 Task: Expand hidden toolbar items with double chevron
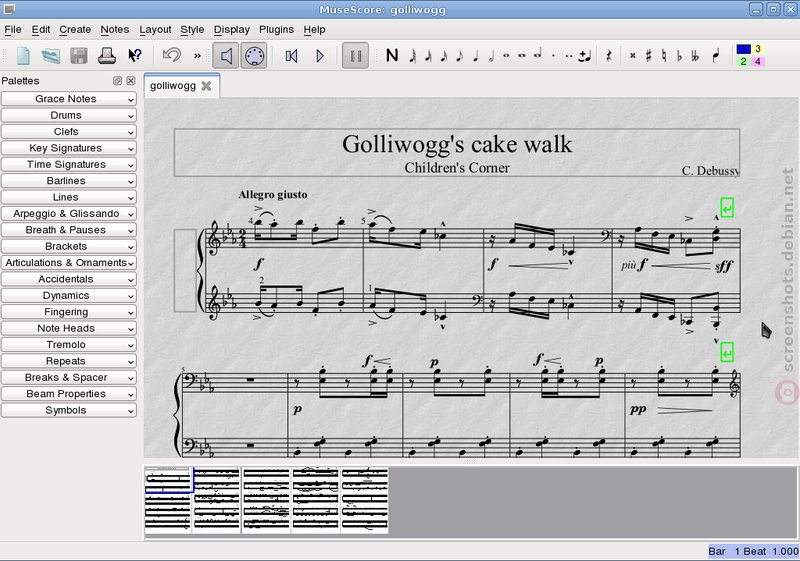tap(197, 56)
